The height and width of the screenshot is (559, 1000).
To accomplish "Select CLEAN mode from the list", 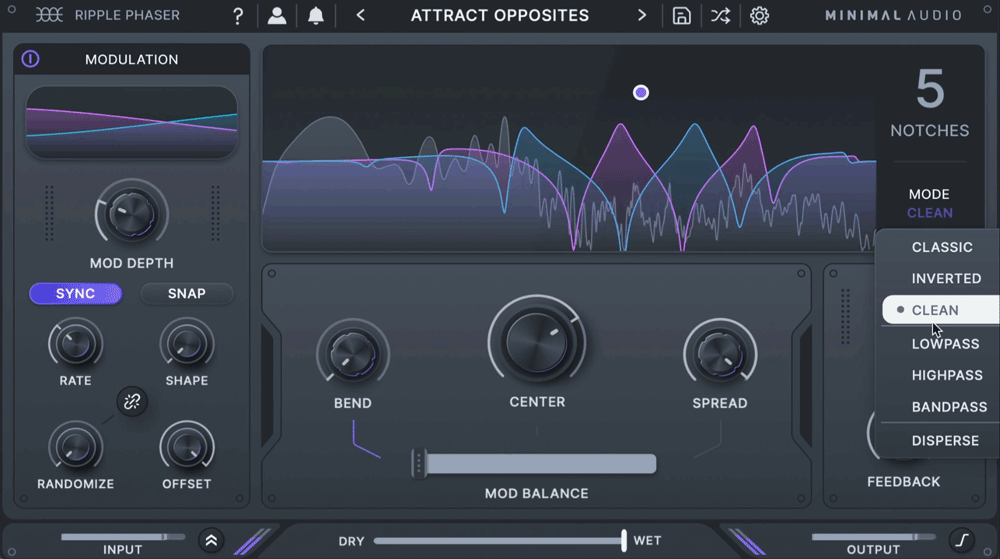I will pyautogui.click(x=941, y=310).
